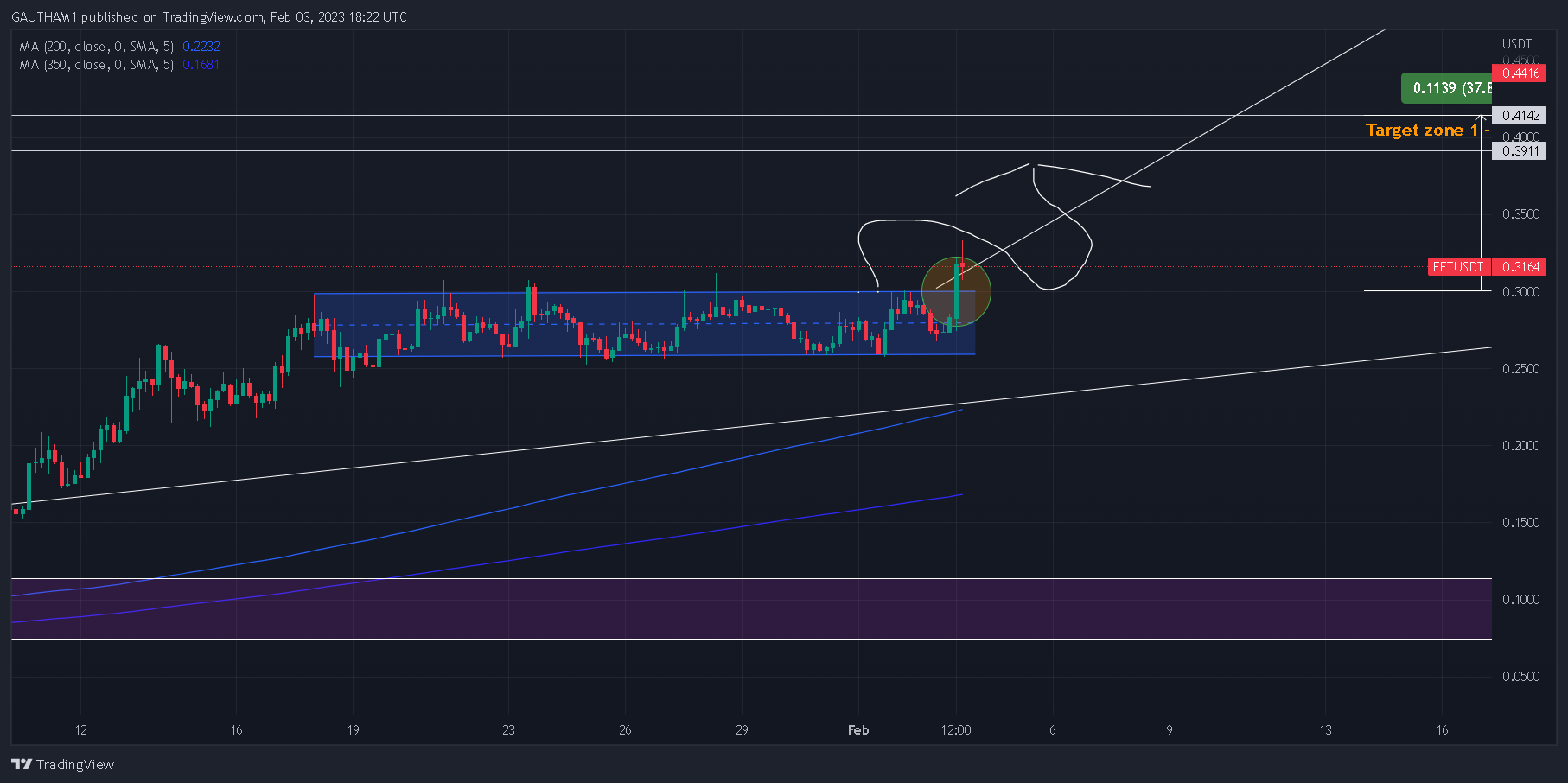Click the 0.2000 axis price label
Viewport: 1568px width, 783px height.
(1520, 446)
